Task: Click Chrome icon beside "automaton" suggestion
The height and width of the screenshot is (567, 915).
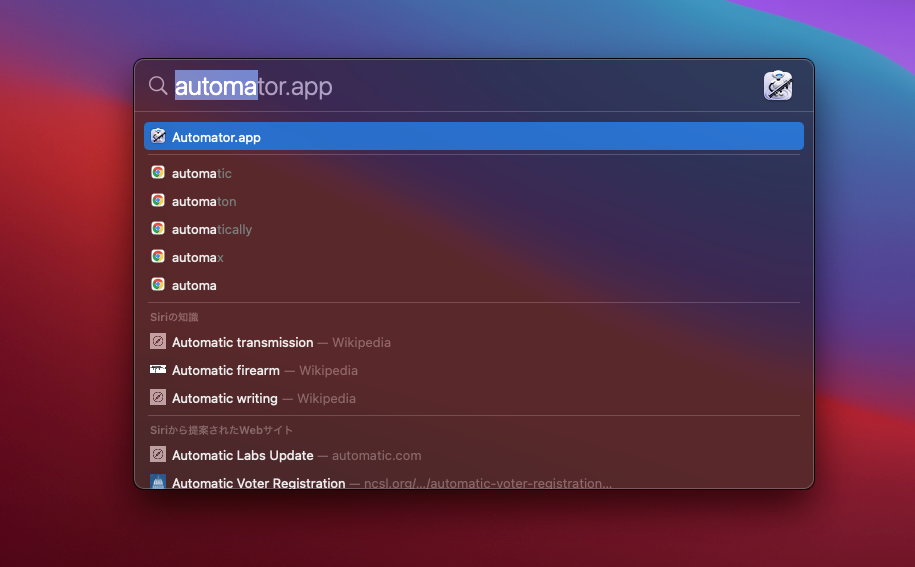Action: [158, 201]
